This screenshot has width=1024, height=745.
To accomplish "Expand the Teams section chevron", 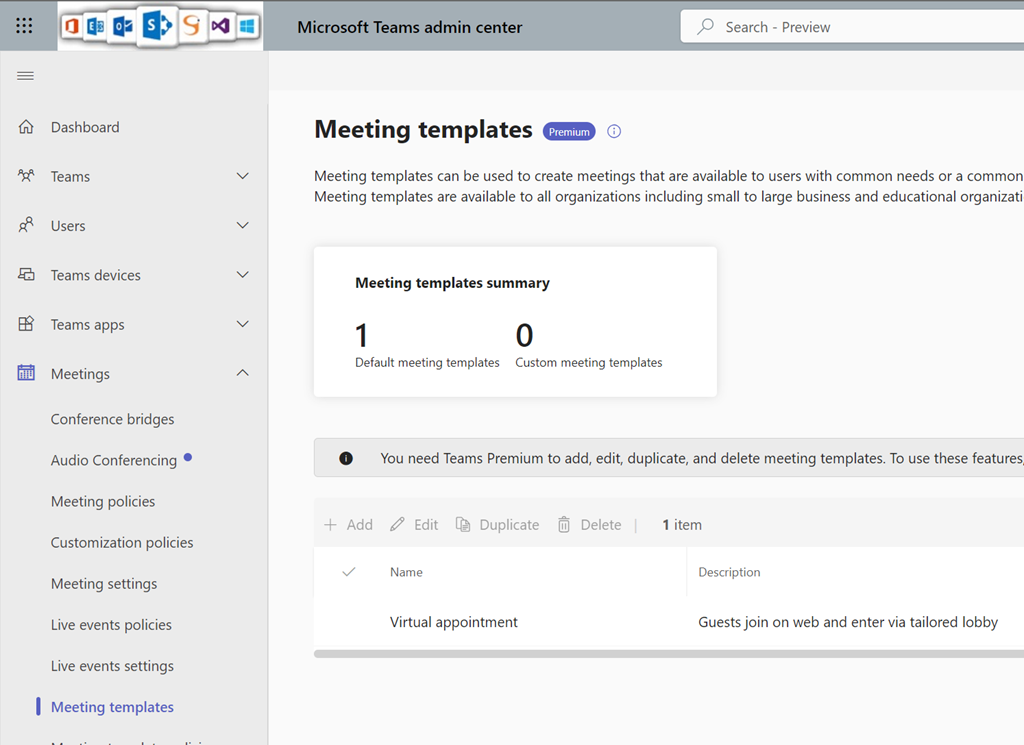I will tap(242, 176).
